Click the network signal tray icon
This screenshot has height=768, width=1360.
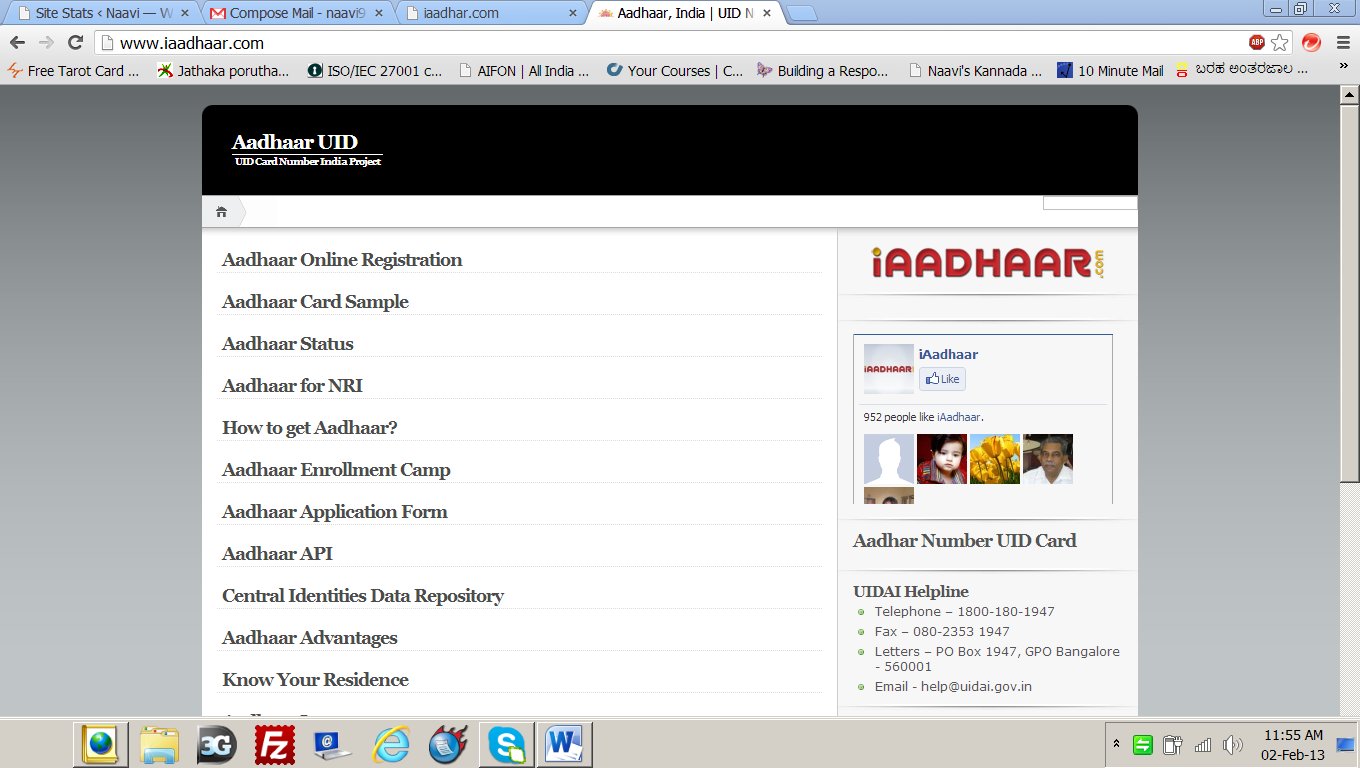[1203, 745]
